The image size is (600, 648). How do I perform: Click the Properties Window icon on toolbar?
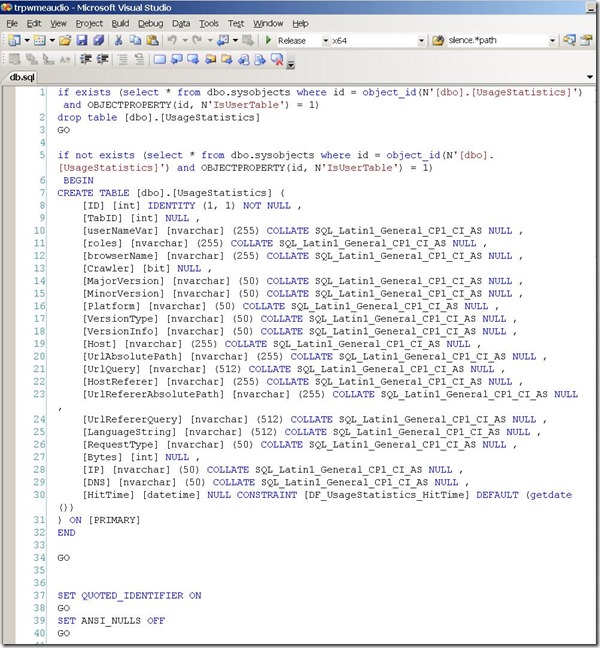pyautogui.click(x=586, y=40)
